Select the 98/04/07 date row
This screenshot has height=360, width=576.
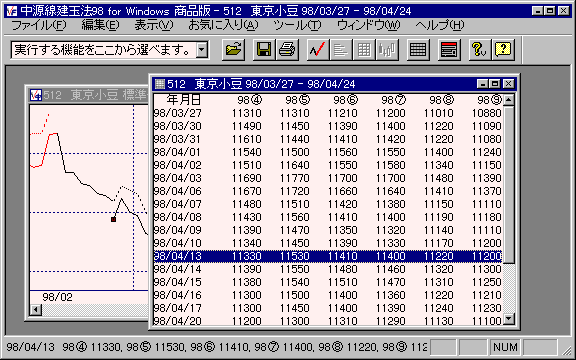pyautogui.click(x=328, y=204)
